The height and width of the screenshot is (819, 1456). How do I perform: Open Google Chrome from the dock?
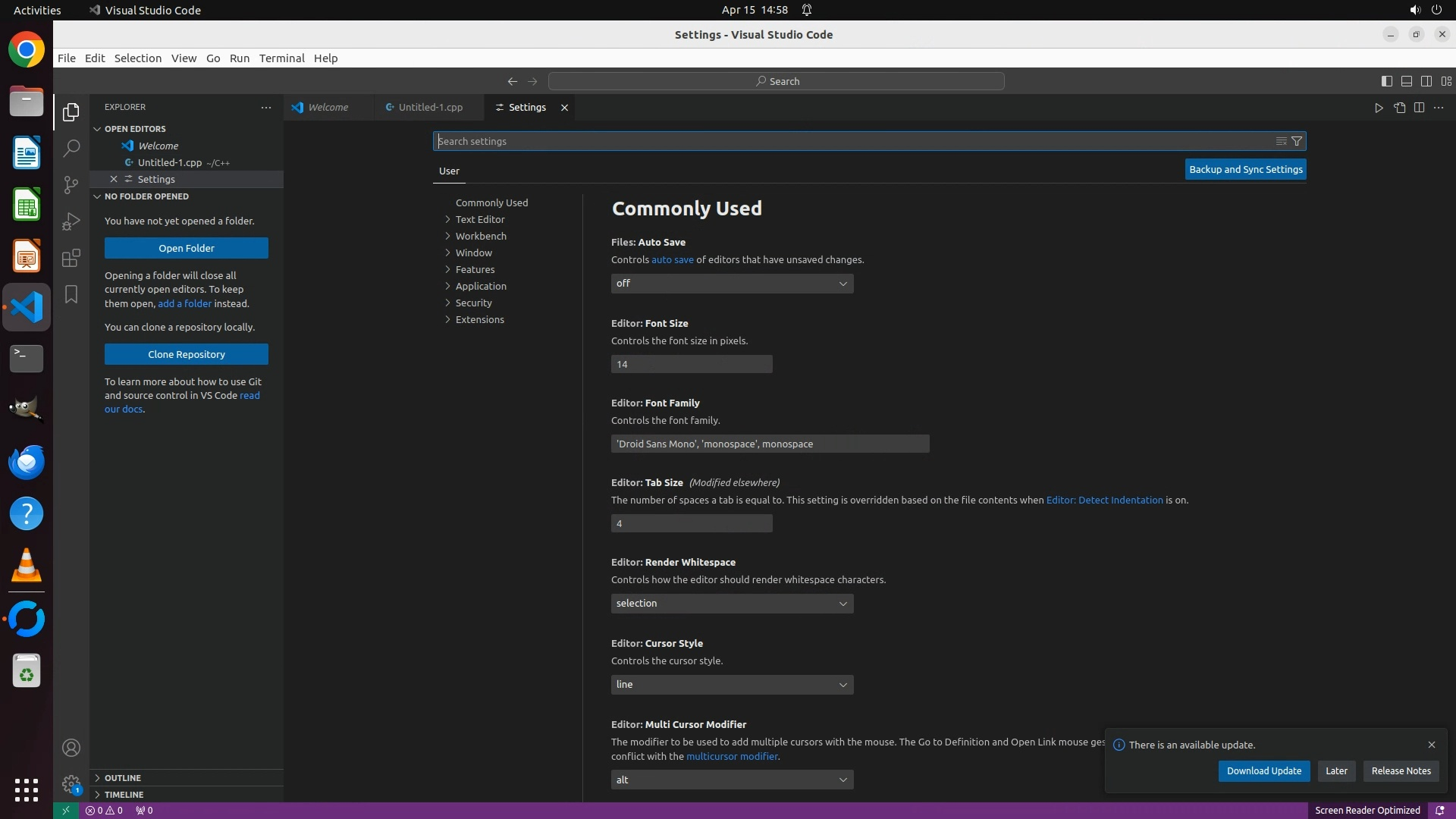(27, 51)
